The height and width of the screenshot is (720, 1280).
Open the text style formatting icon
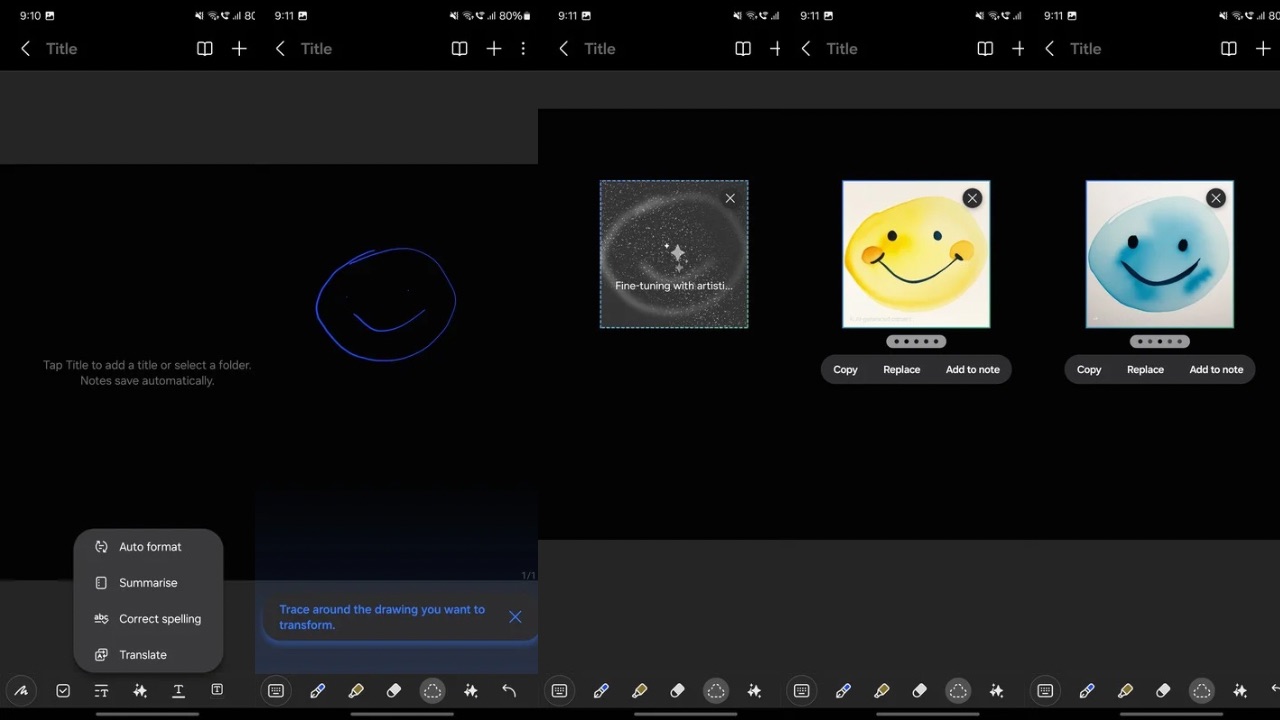point(101,691)
